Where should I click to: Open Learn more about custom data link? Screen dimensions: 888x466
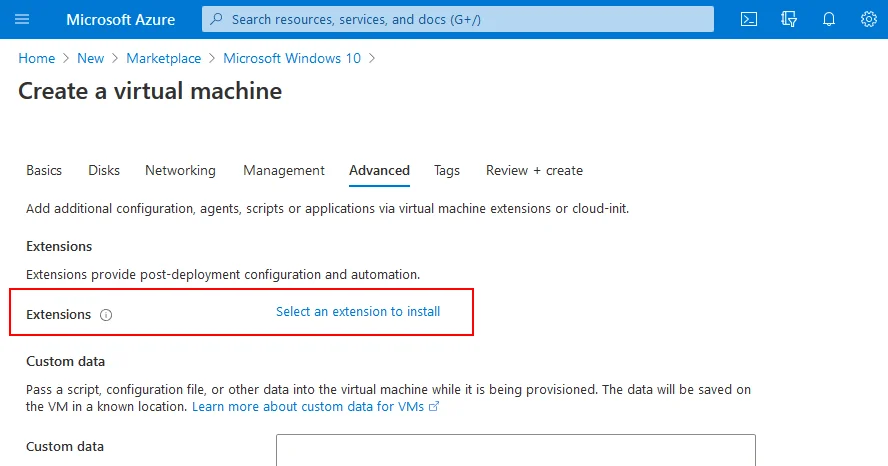point(308,407)
